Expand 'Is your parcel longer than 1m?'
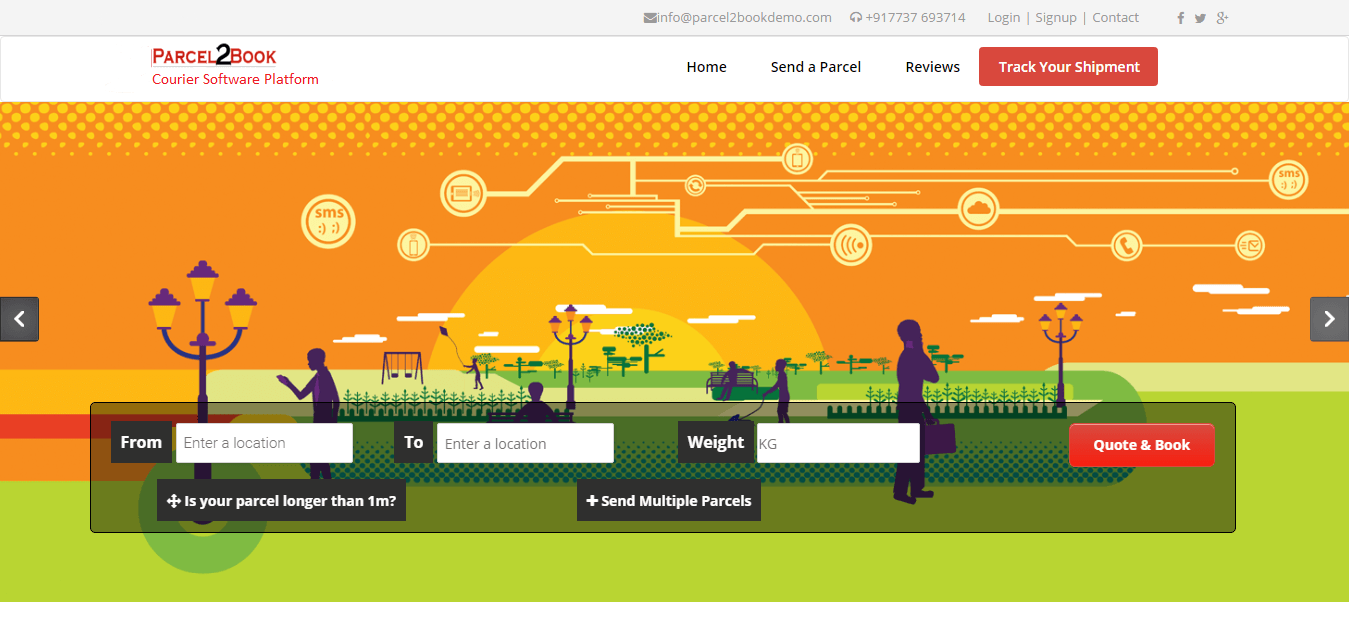This screenshot has width=1349, height=621. 281,501
